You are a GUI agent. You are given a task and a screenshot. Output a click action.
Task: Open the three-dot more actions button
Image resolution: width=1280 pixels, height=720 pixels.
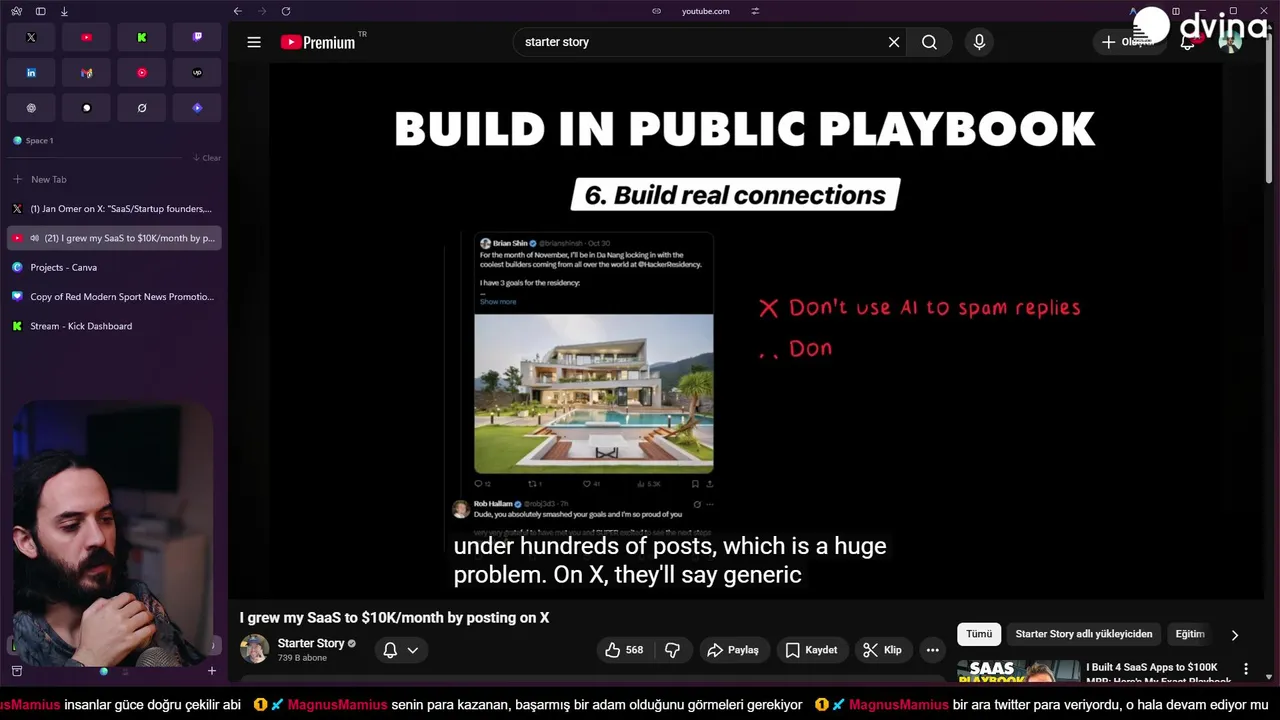tap(933, 650)
